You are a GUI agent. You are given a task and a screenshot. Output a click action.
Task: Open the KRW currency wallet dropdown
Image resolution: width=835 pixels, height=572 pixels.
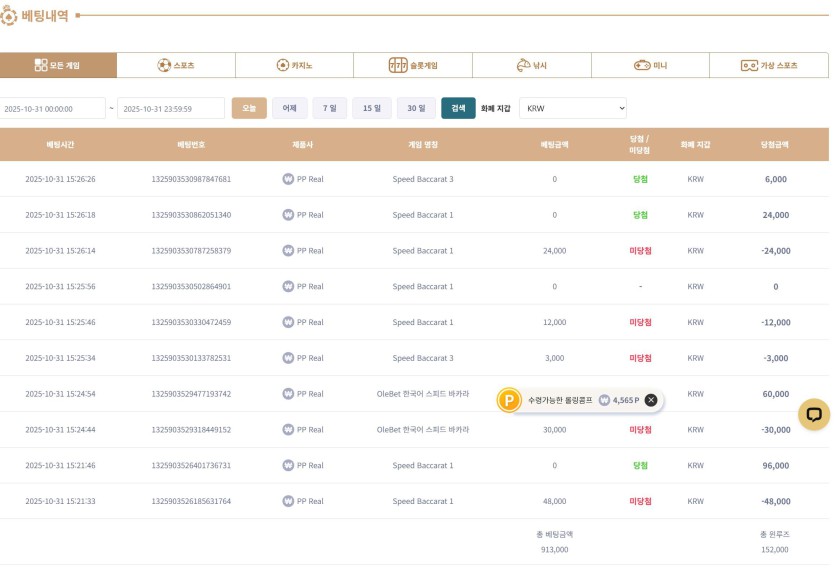pos(572,108)
